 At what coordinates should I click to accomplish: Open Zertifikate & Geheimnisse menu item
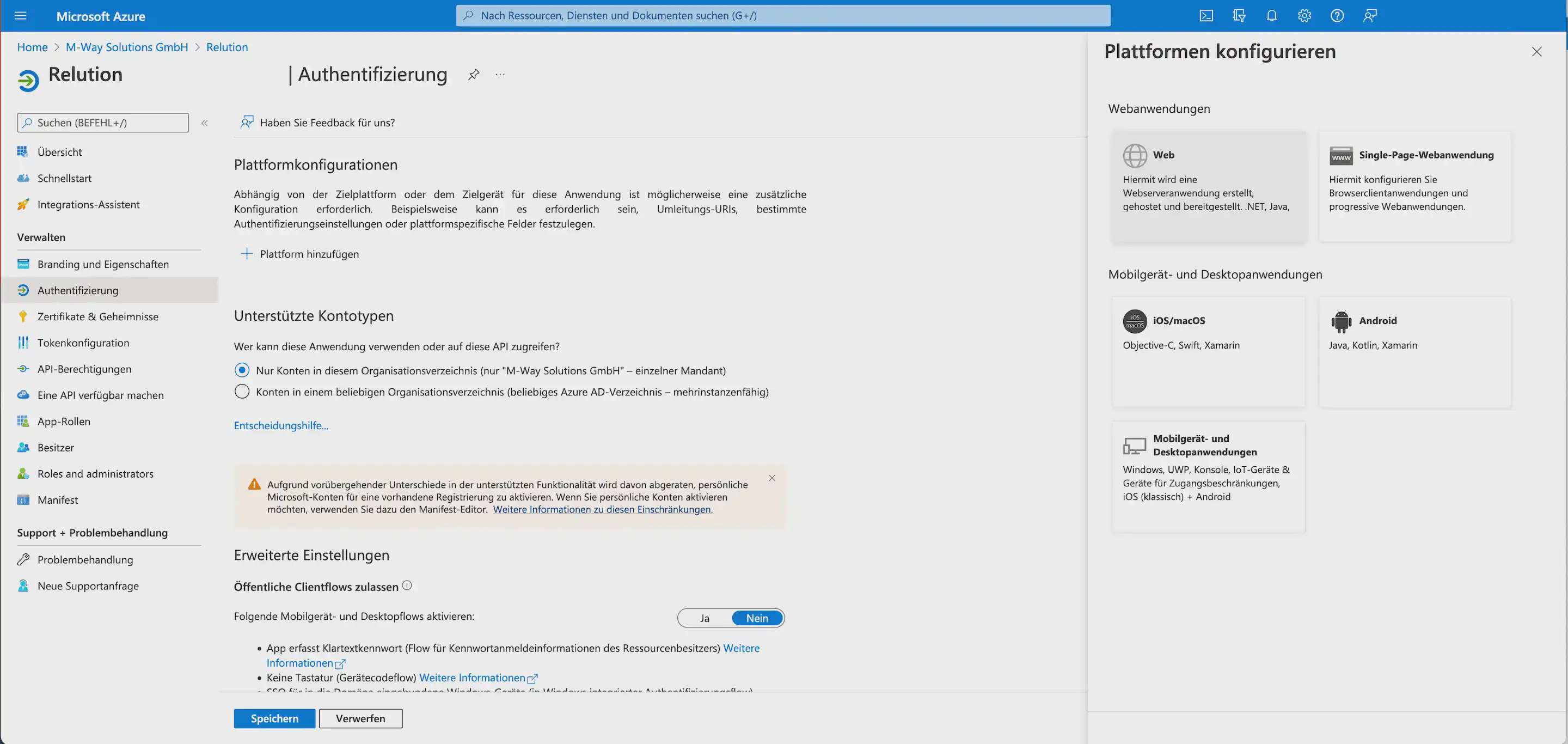[x=97, y=316]
